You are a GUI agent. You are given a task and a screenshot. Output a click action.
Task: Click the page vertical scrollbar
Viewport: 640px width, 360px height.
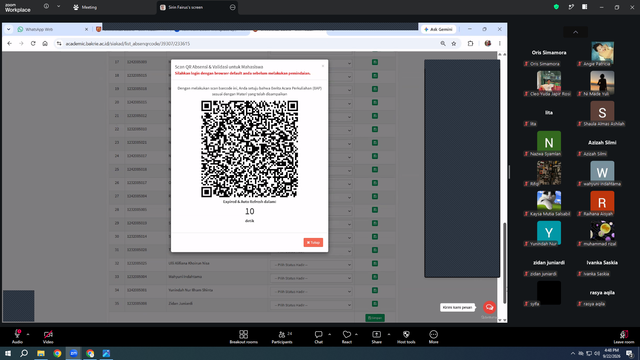(x=504, y=263)
